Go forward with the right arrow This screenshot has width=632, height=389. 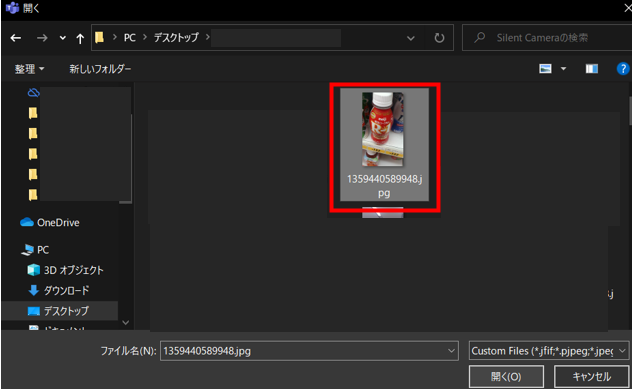point(42,38)
